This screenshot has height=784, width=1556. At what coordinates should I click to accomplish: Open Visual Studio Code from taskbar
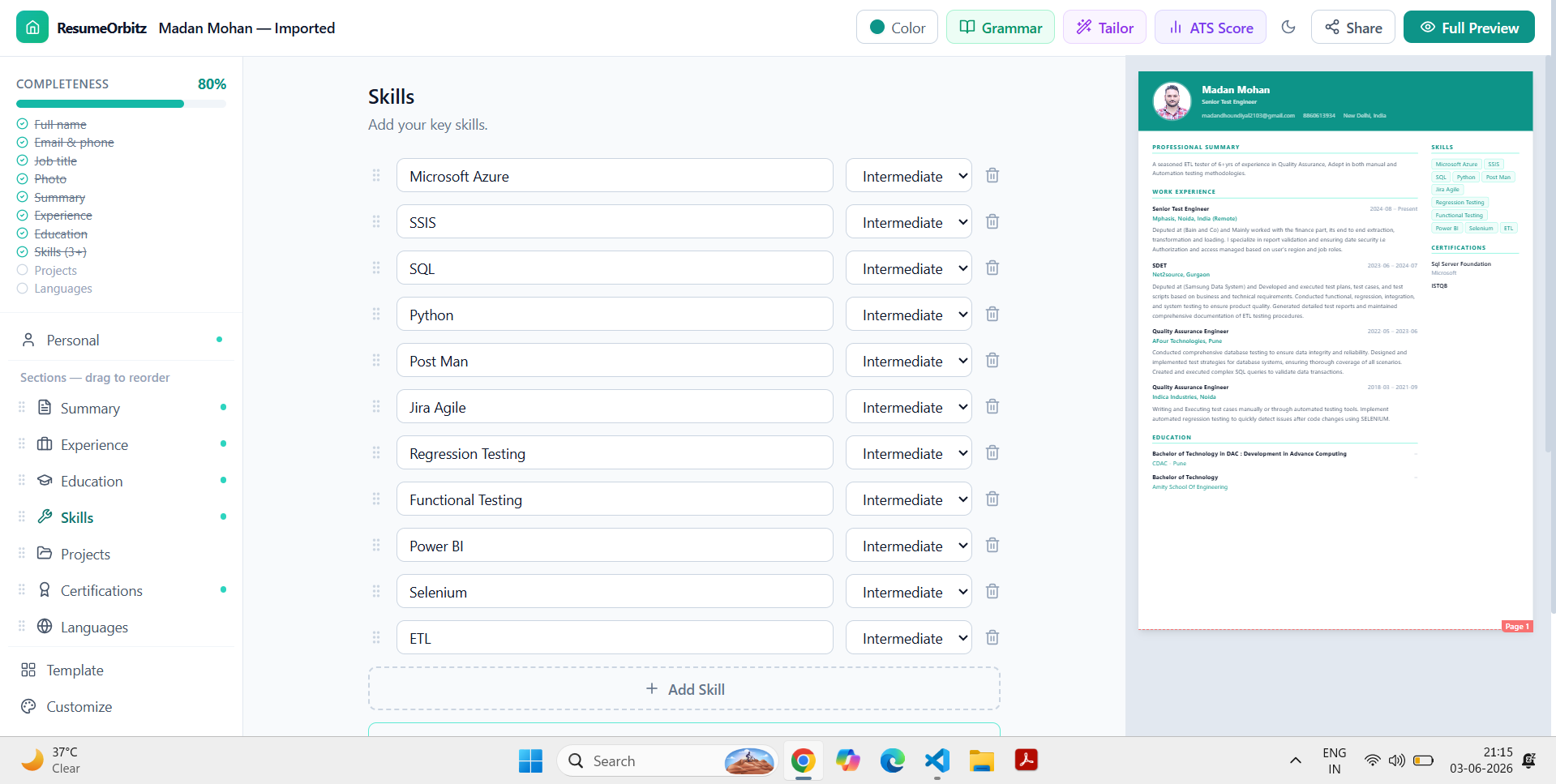pyautogui.click(x=937, y=760)
